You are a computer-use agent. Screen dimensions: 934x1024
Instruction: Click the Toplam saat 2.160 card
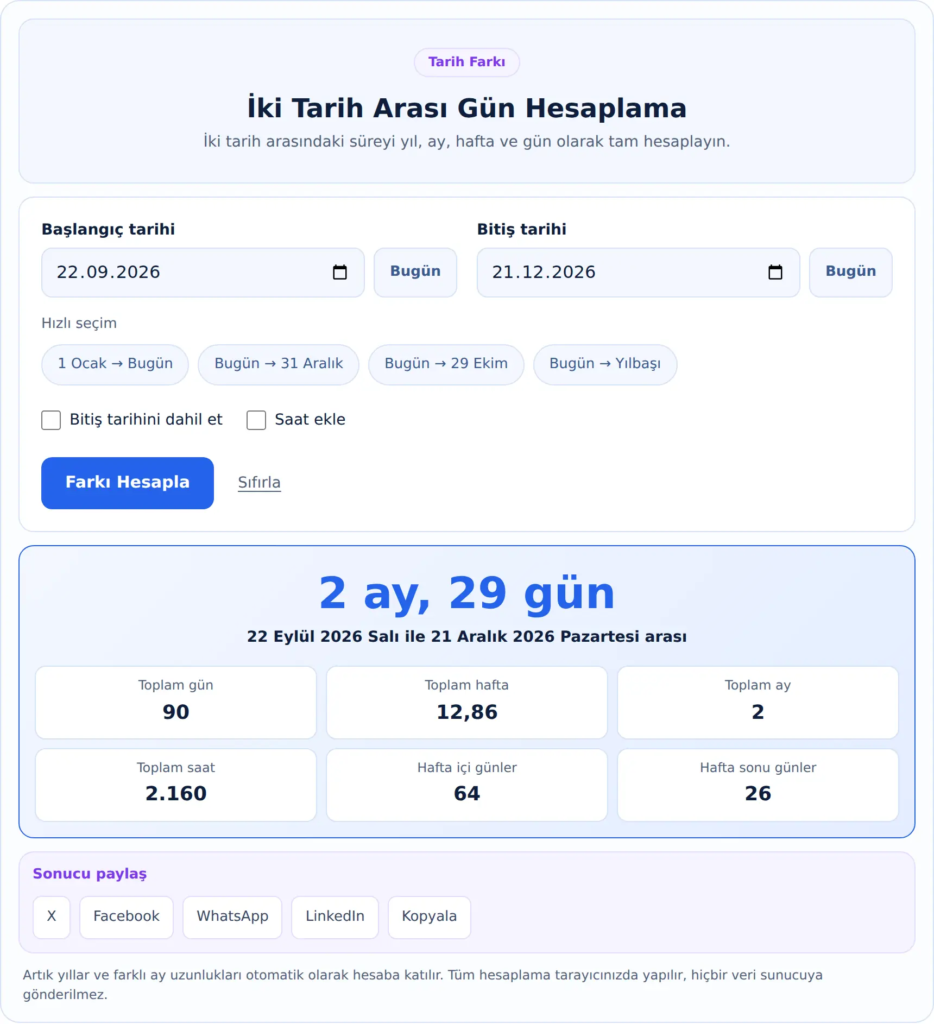pos(176,785)
